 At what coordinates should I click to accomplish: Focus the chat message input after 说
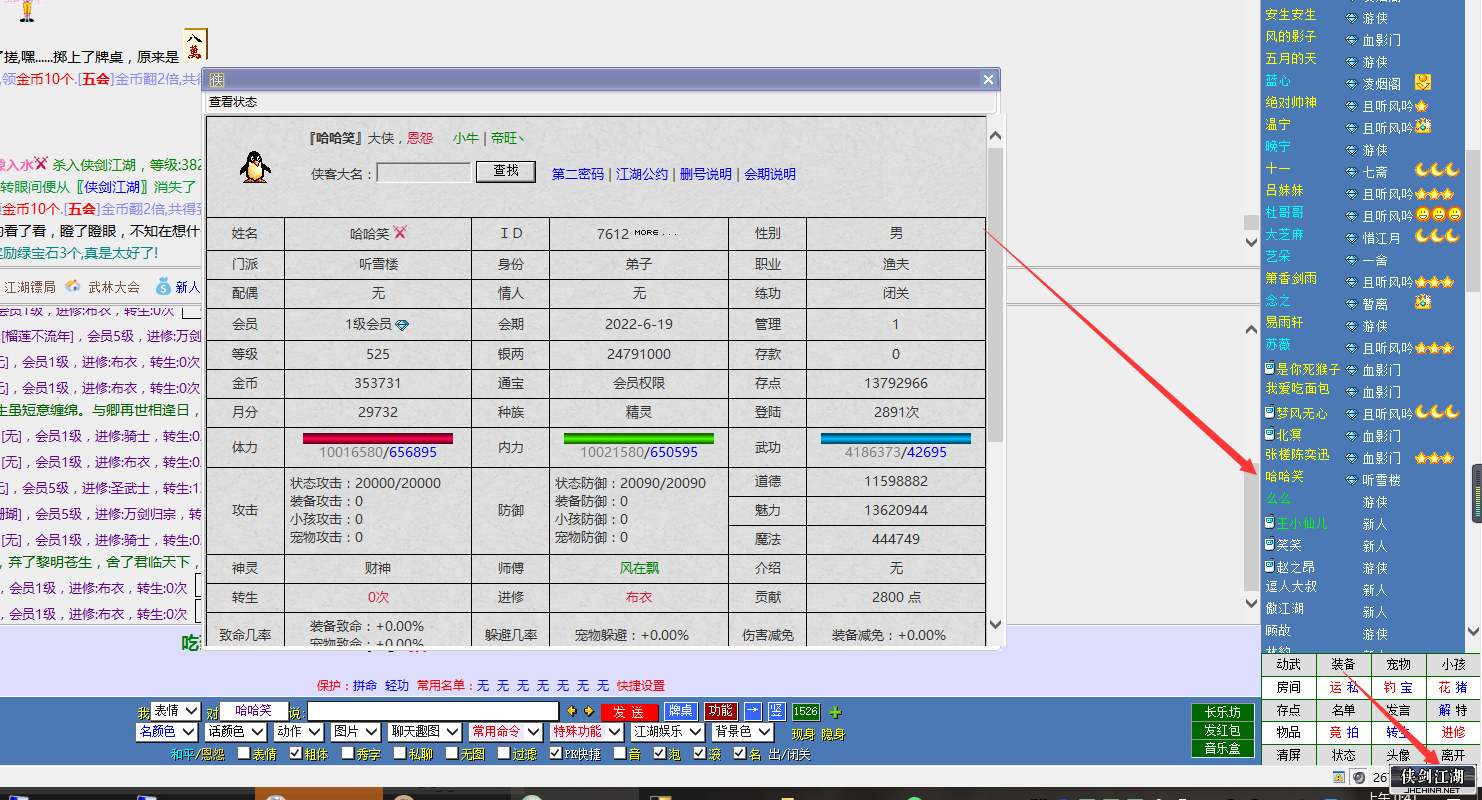[433, 711]
